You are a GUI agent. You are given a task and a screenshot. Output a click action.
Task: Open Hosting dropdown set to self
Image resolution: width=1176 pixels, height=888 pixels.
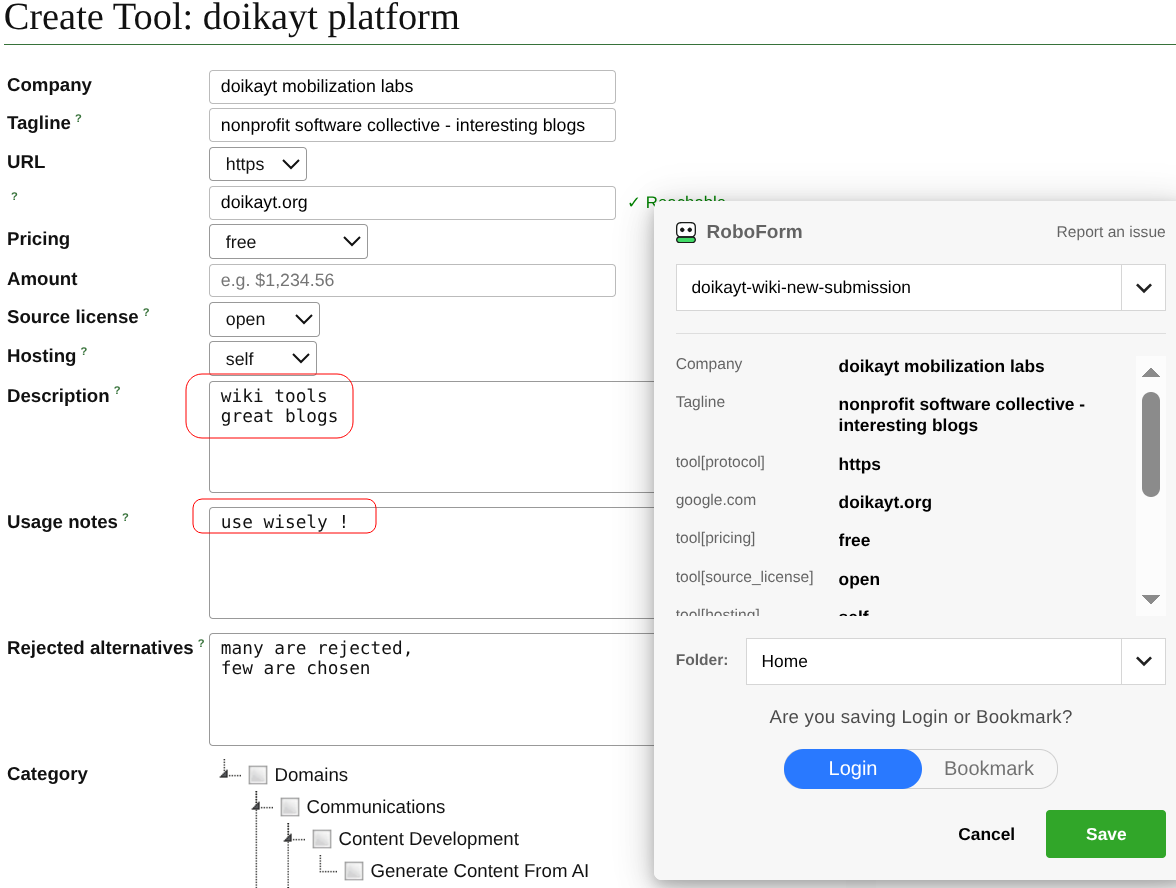coord(262,358)
